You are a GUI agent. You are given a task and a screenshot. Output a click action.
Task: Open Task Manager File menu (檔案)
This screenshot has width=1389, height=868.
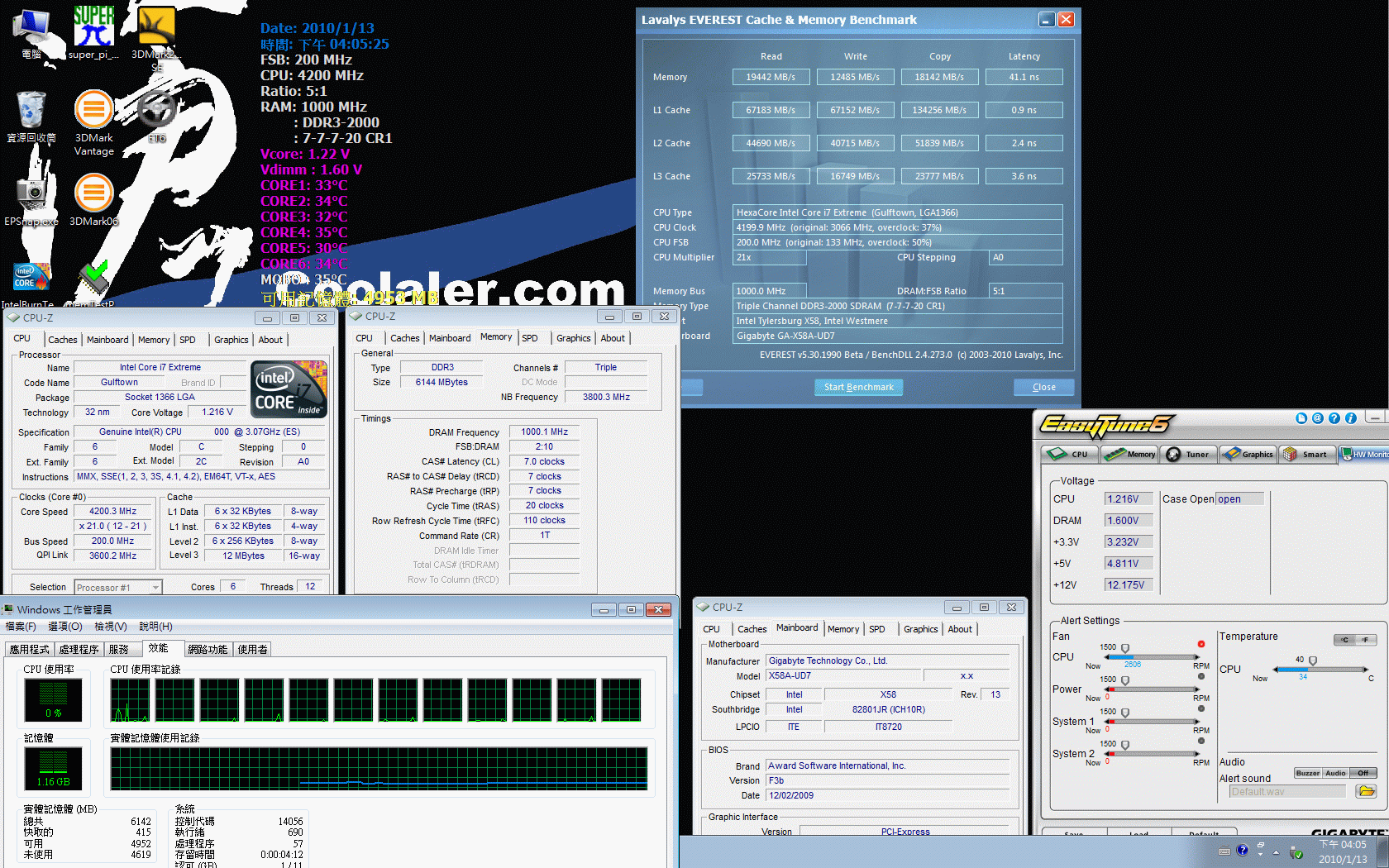[21, 627]
